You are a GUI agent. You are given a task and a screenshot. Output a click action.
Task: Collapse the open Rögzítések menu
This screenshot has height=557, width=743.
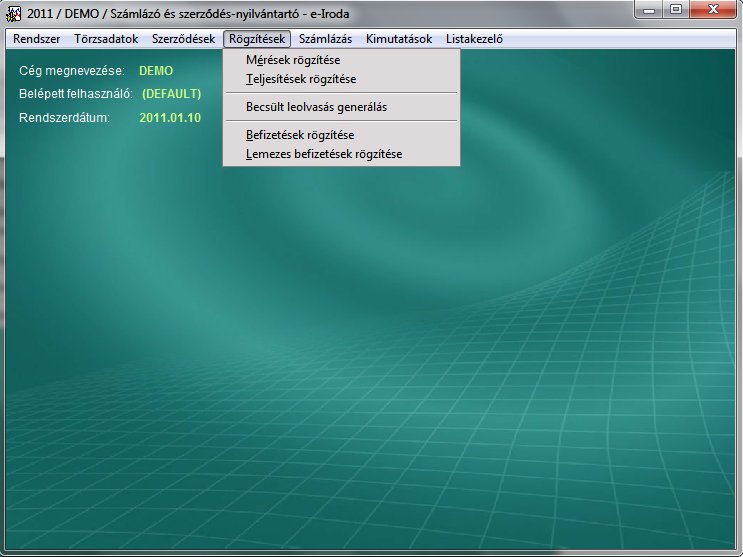[x=257, y=39]
